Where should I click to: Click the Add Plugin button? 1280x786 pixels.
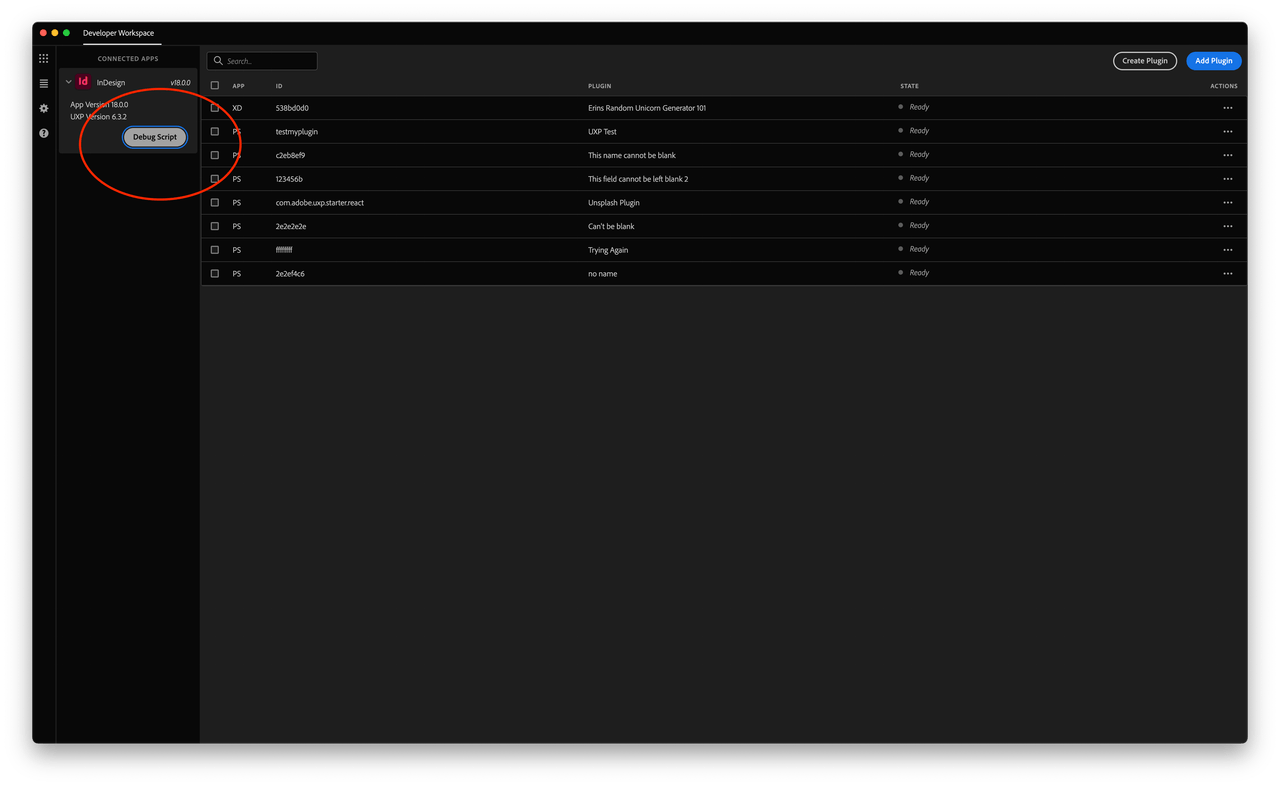point(1214,61)
